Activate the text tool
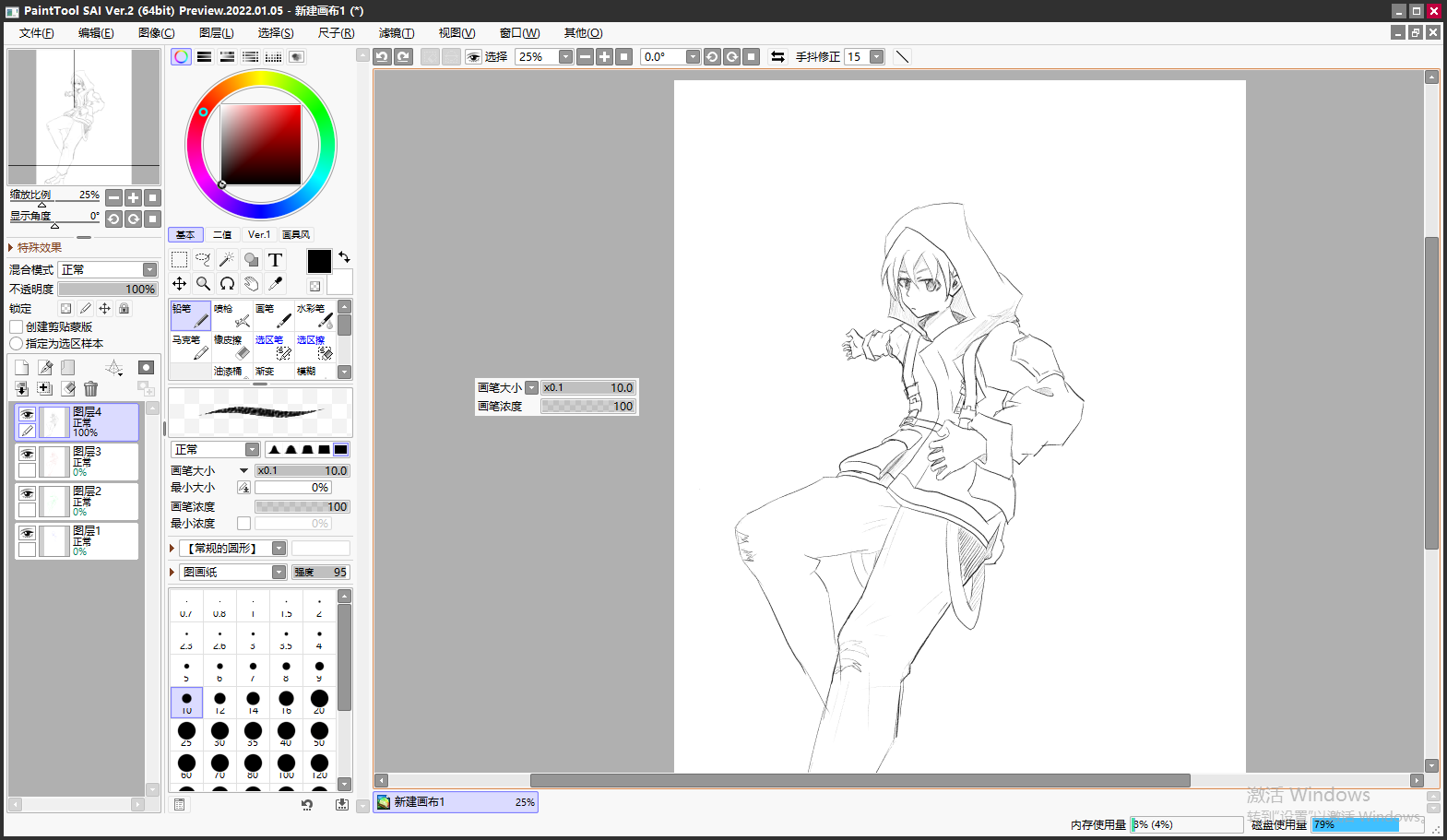 pyautogui.click(x=275, y=260)
